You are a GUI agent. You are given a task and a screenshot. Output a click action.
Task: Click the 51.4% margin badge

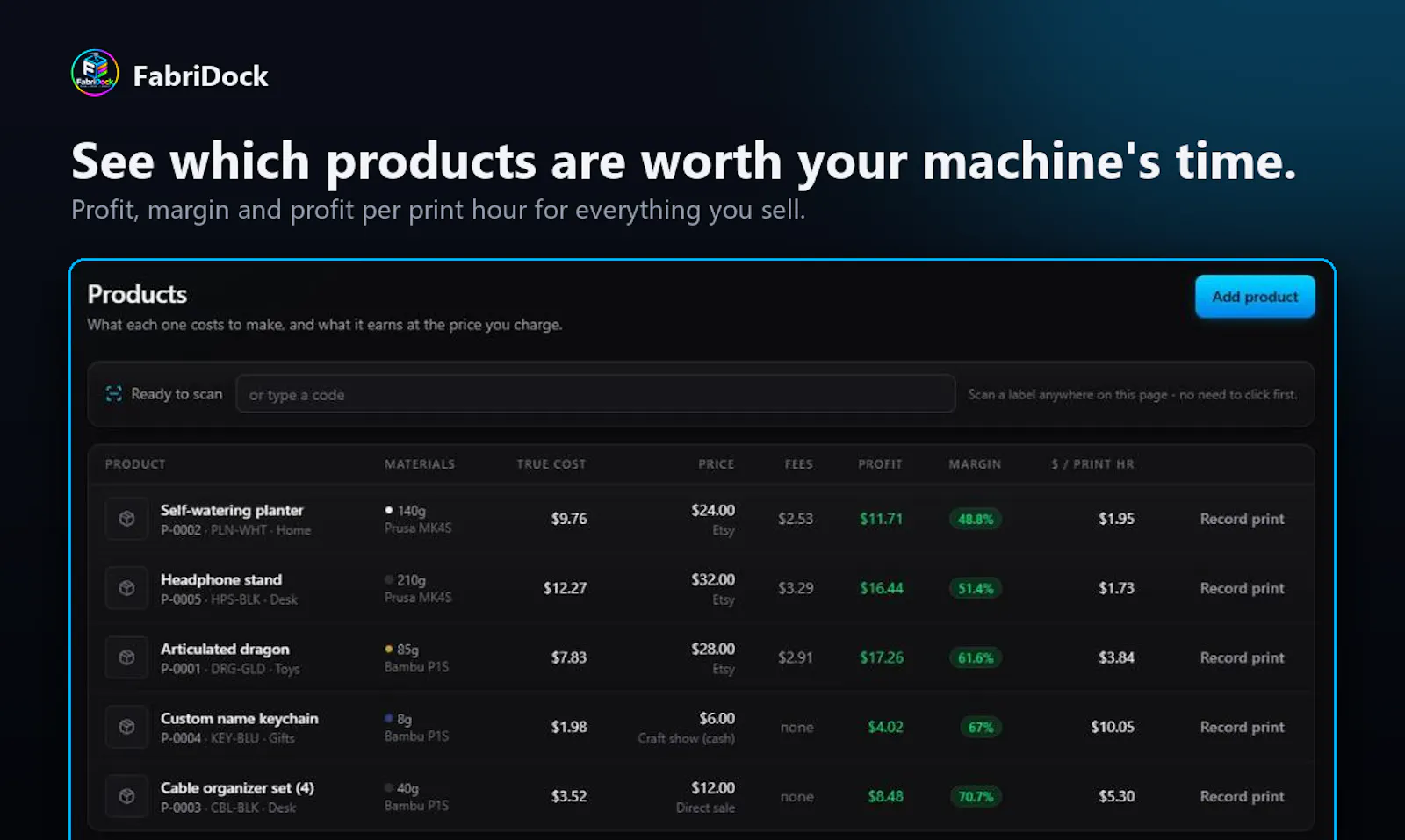point(976,588)
